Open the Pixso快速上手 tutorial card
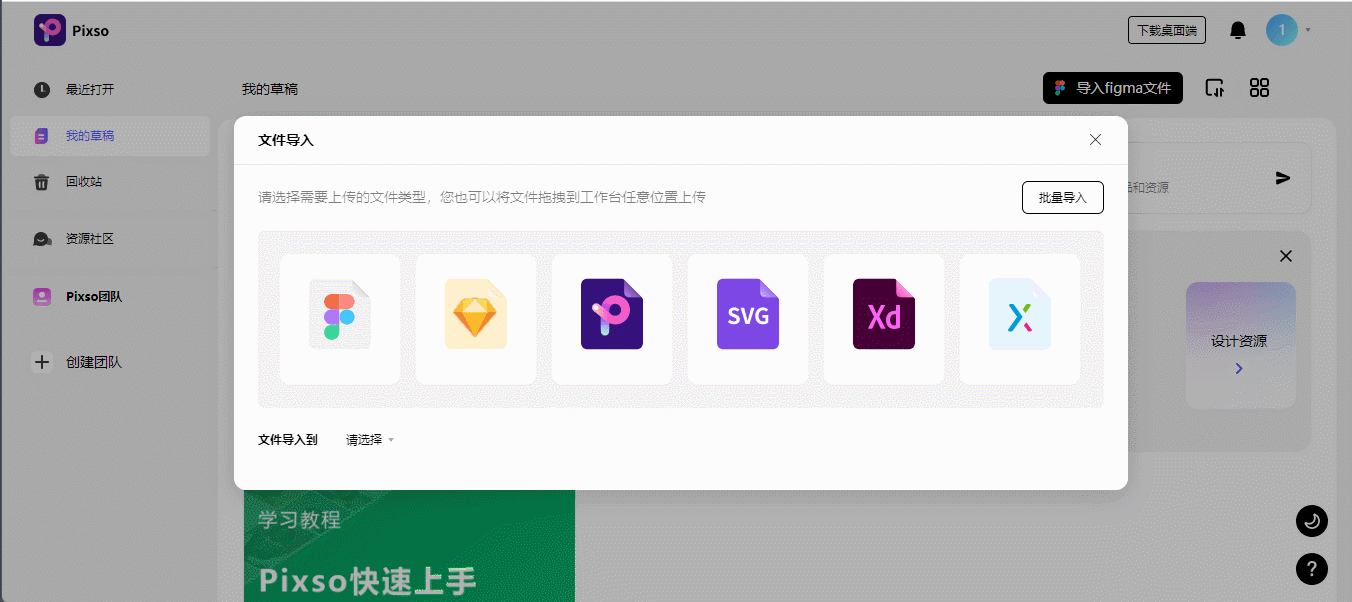Image resolution: width=1352 pixels, height=602 pixels. [409, 546]
